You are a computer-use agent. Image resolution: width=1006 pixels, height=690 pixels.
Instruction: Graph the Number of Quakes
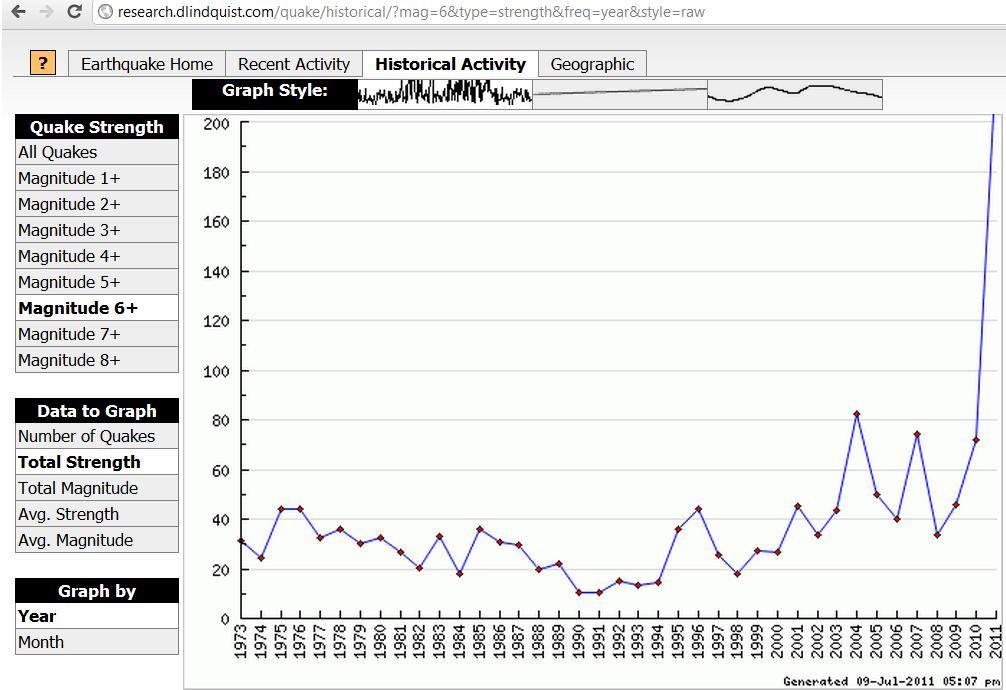(97, 436)
